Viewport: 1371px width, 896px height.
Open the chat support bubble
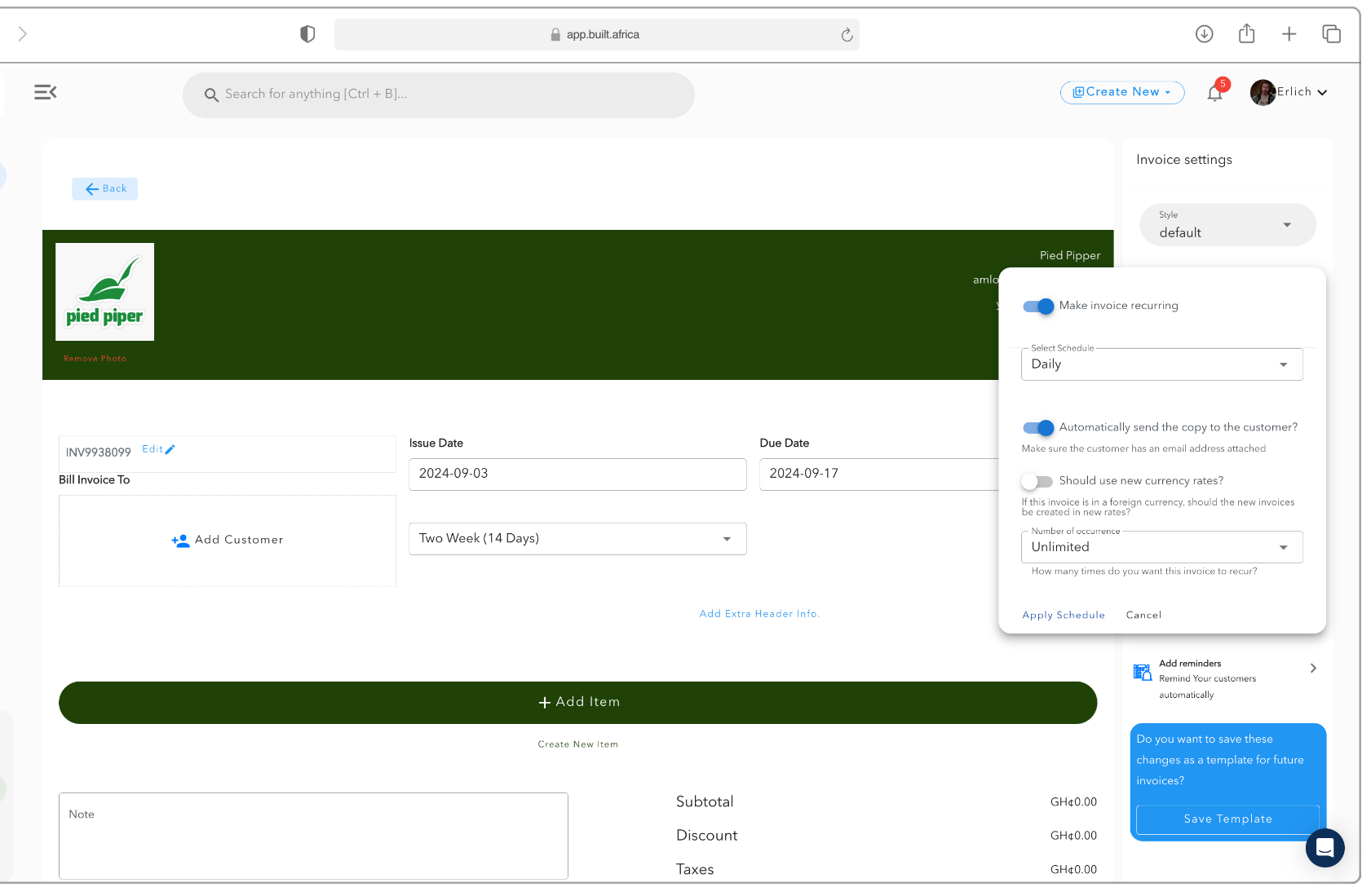tap(1325, 848)
